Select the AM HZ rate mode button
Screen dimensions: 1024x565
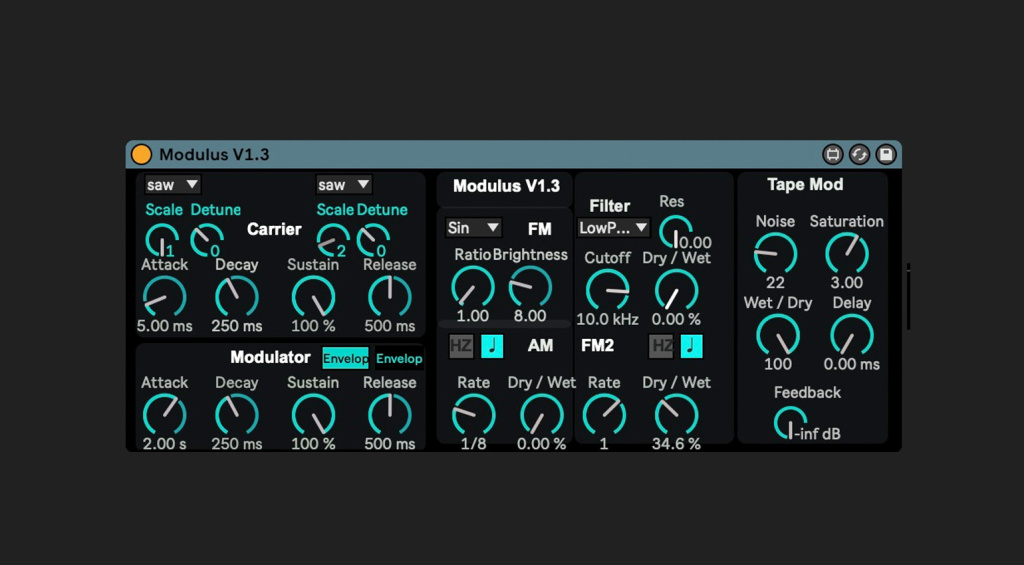pos(461,346)
